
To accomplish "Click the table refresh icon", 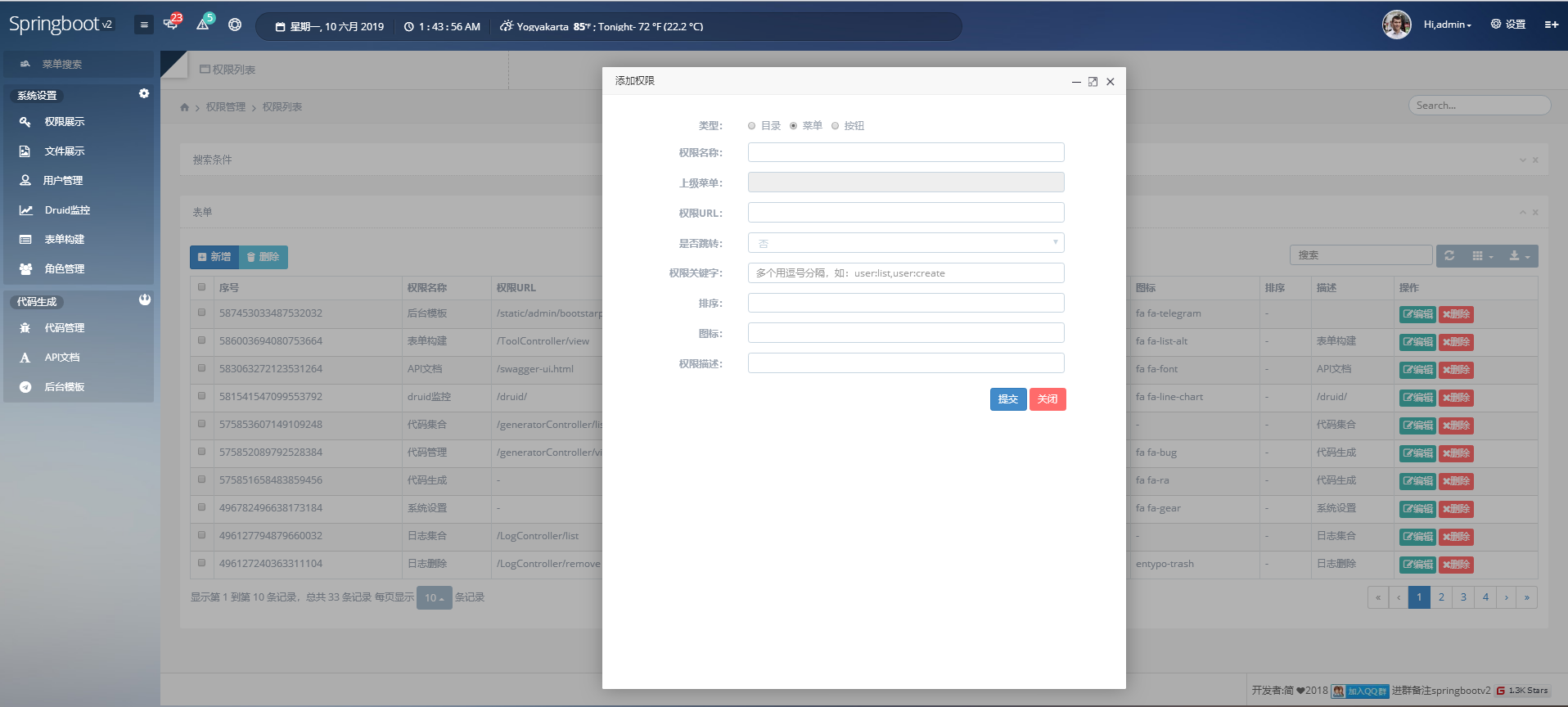I will (1449, 256).
